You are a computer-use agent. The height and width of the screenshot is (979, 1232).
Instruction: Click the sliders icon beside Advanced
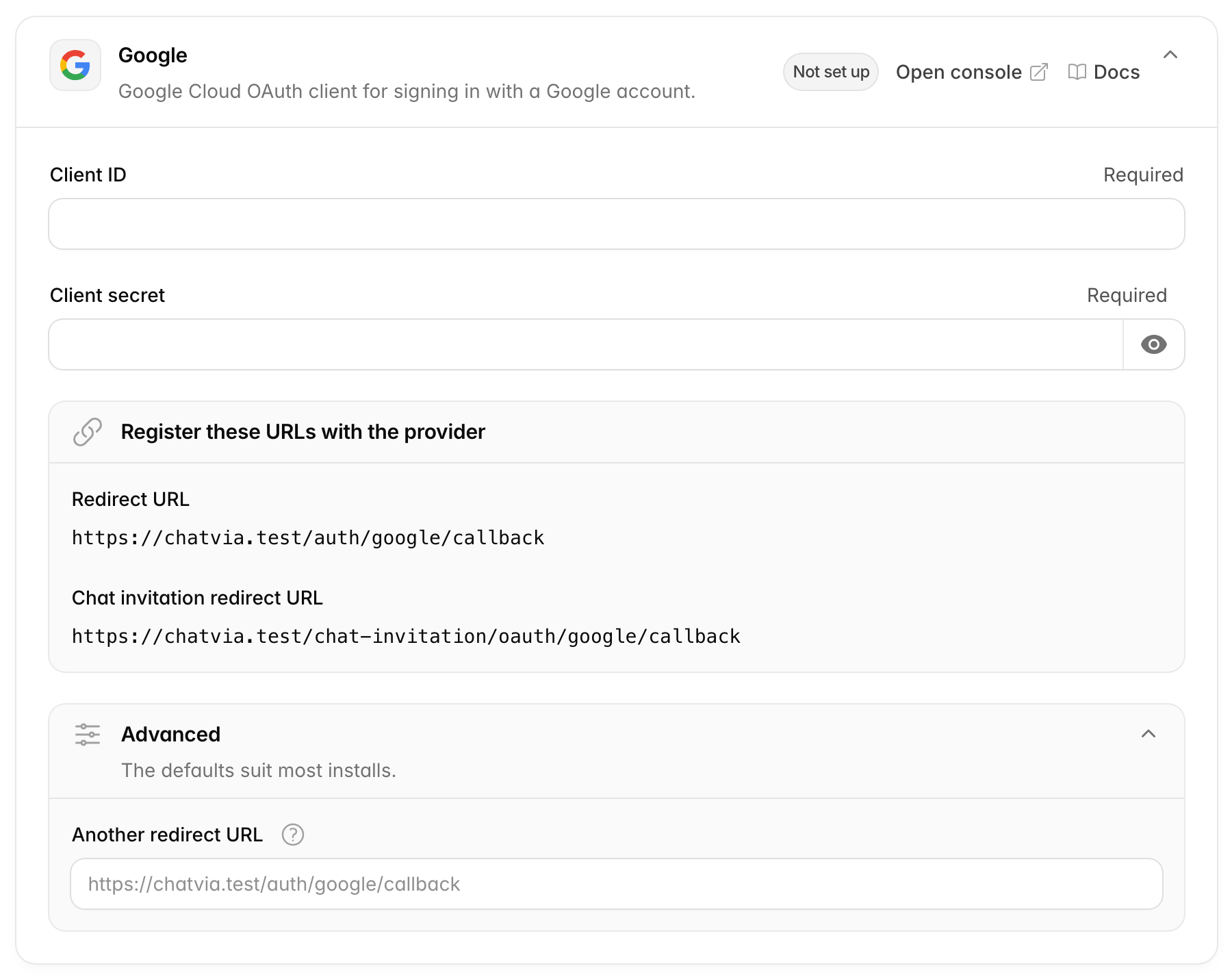[x=88, y=735]
